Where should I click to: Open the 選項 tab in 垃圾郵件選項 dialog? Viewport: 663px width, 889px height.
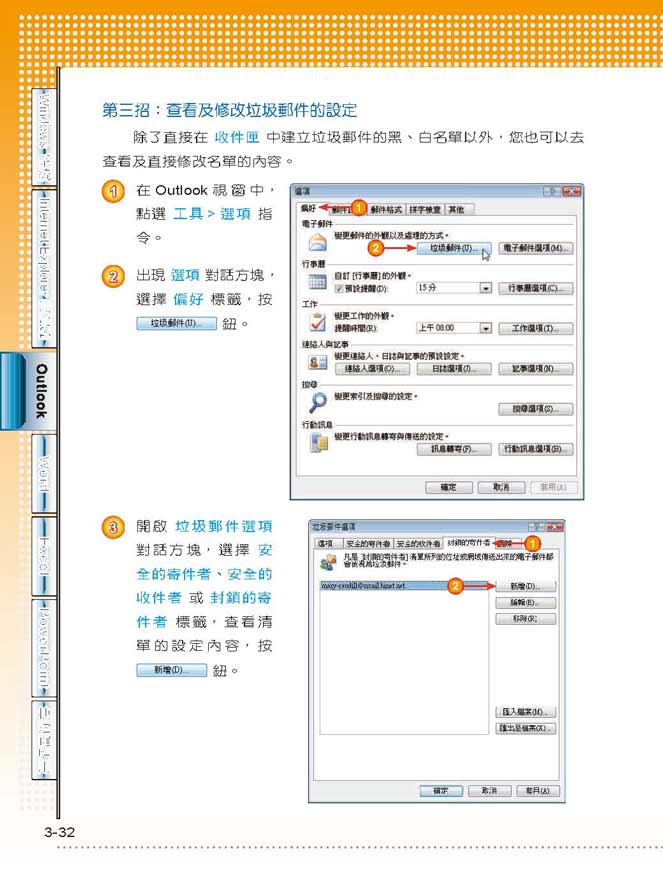click(326, 544)
